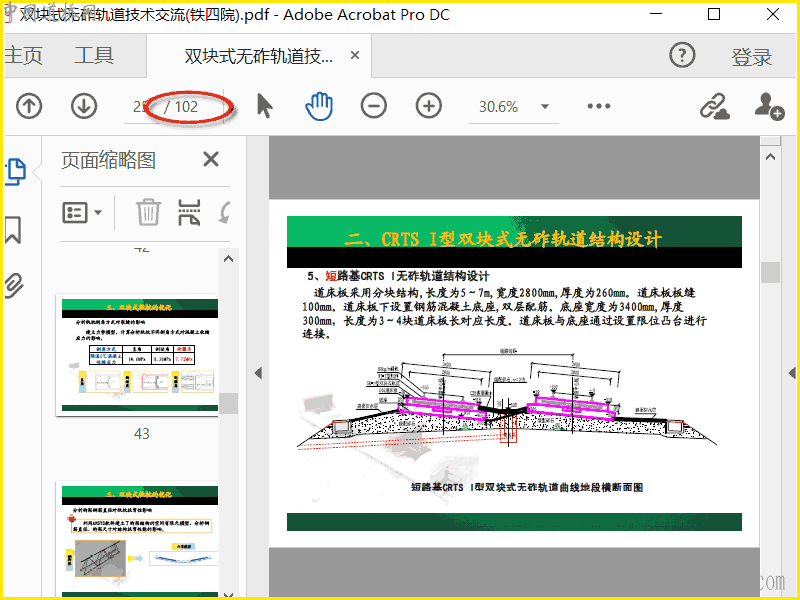The image size is (800, 600).
Task: Close the 双块式无砟轨道技... document tab
Action: click(355, 55)
